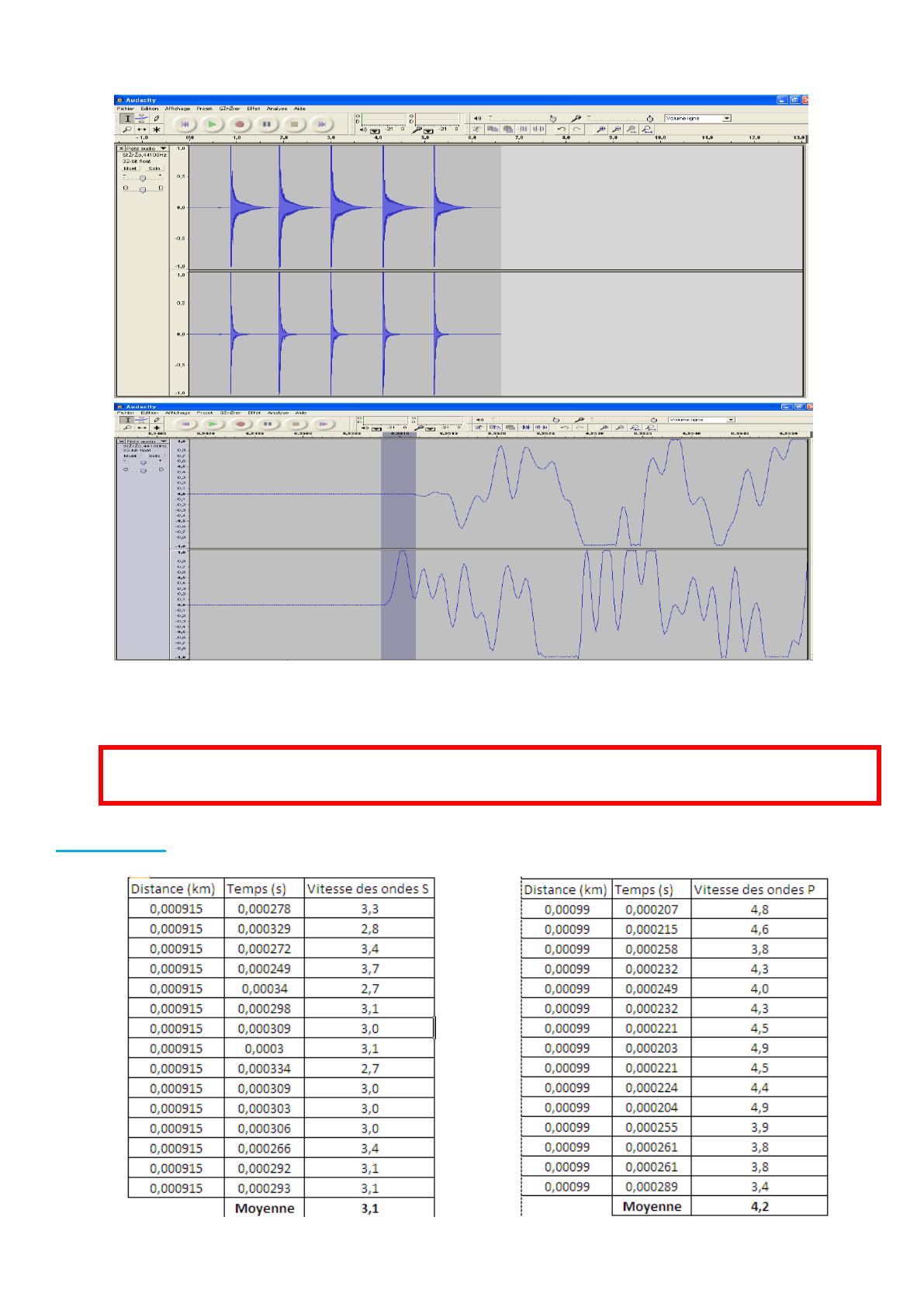The height and width of the screenshot is (1307, 924).
Task: Select the Multi-tool asterisk in upper window
Action: 156,130
